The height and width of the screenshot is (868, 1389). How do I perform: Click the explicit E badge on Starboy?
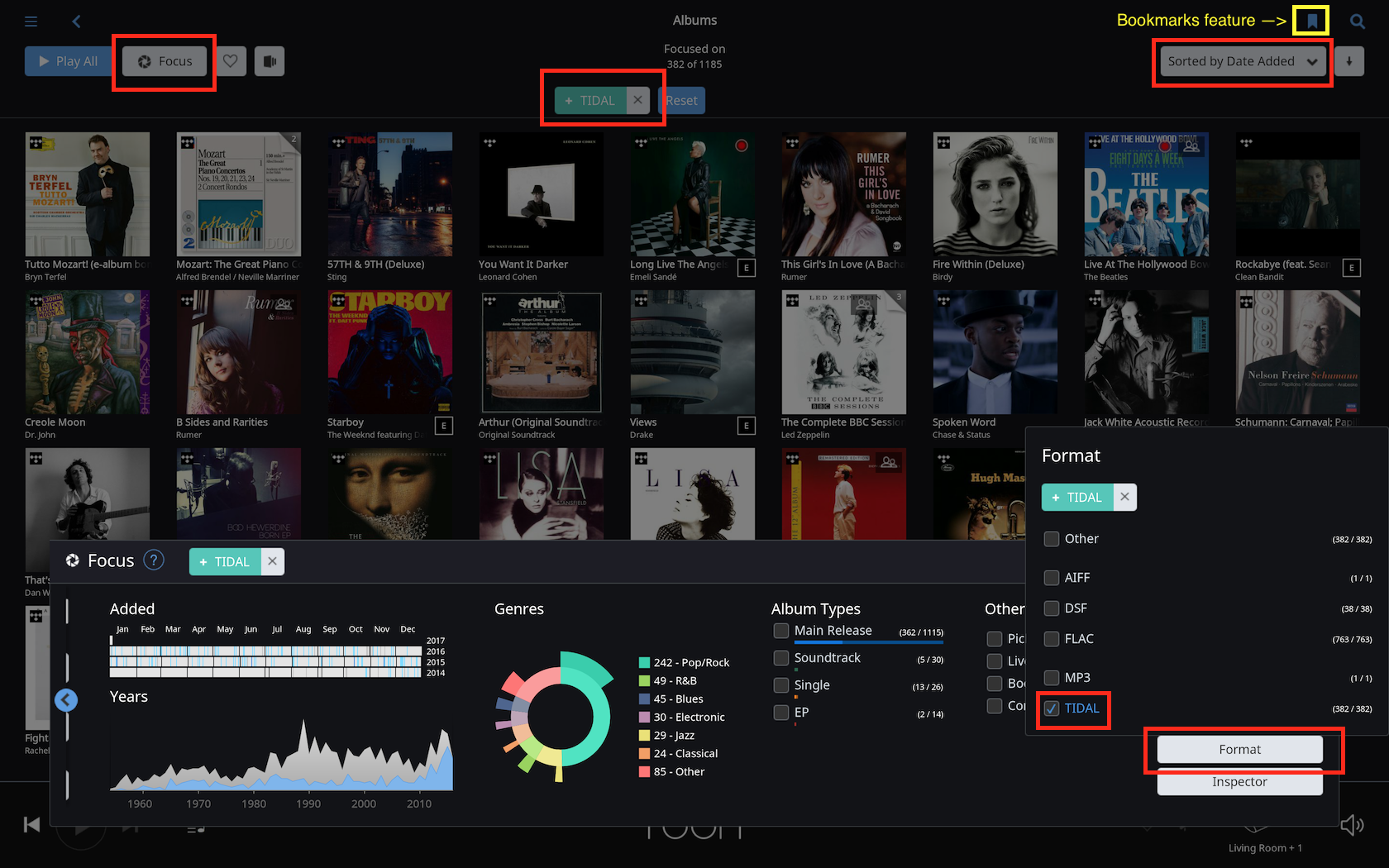[444, 426]
